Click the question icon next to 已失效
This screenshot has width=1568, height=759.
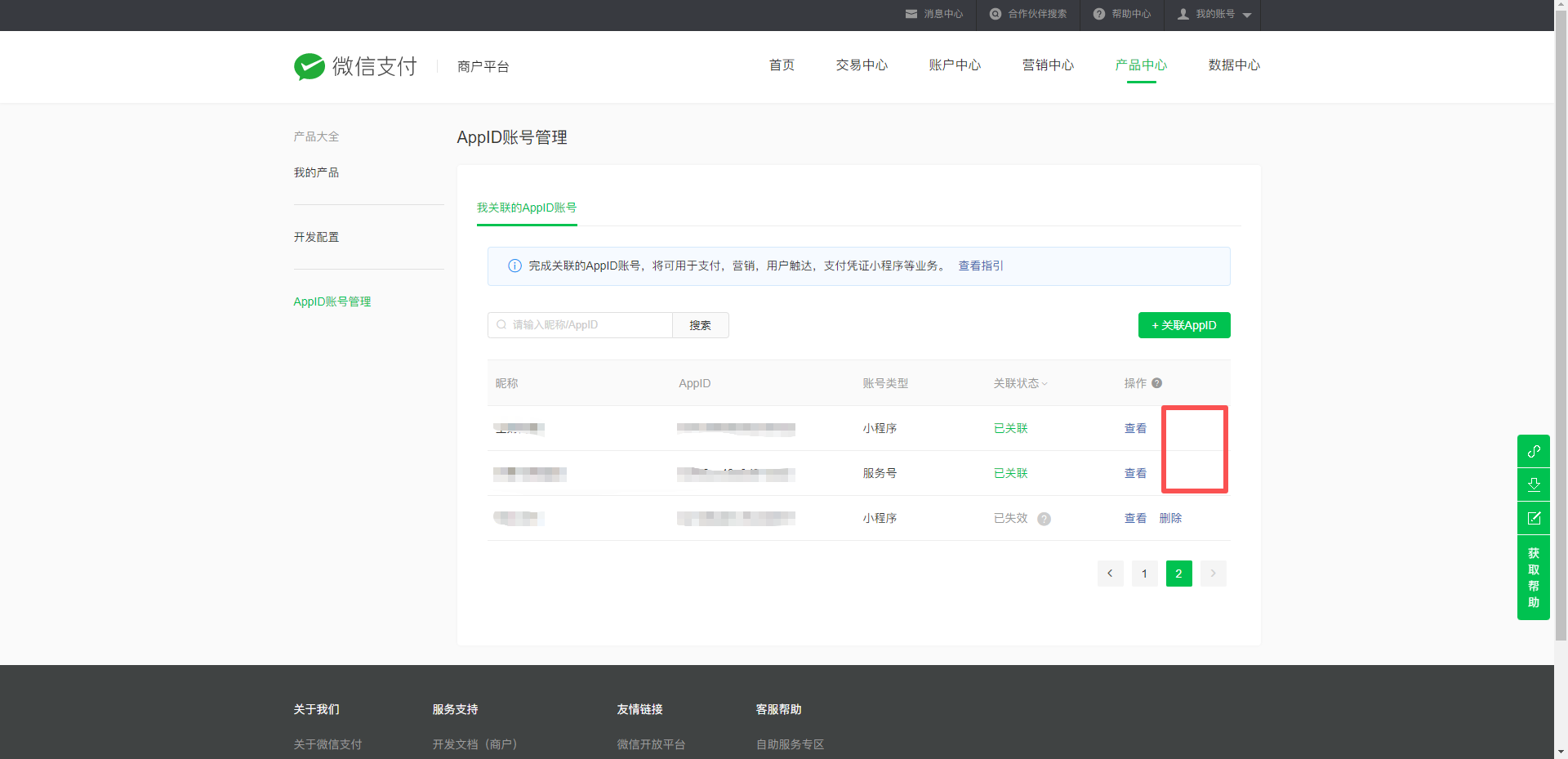[x=1044, y=519]
